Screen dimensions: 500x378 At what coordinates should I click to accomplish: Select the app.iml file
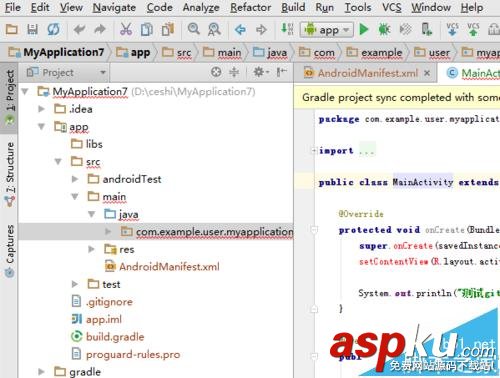tap(97, 319)
